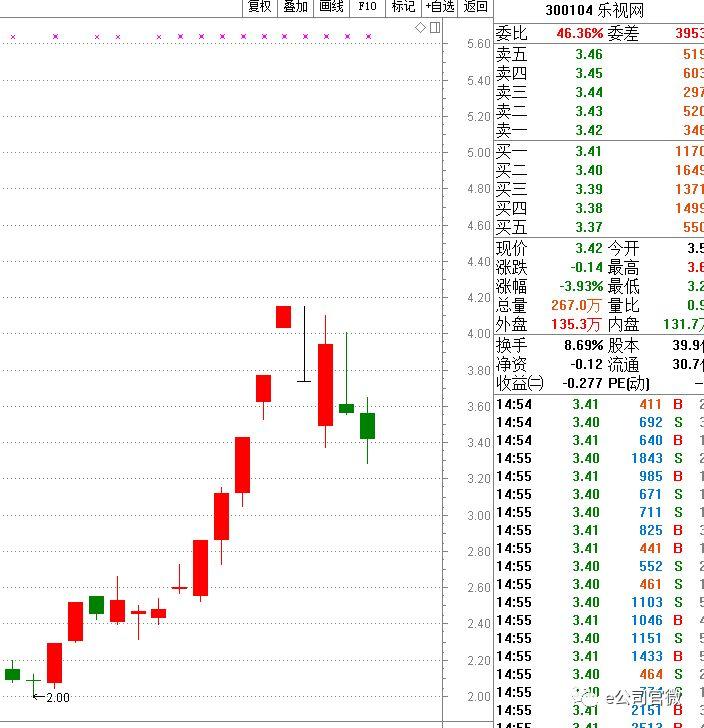Select the 卖一 price 3.42 row
Viewport: 704px width, 728px height.
tap(599, 130)
